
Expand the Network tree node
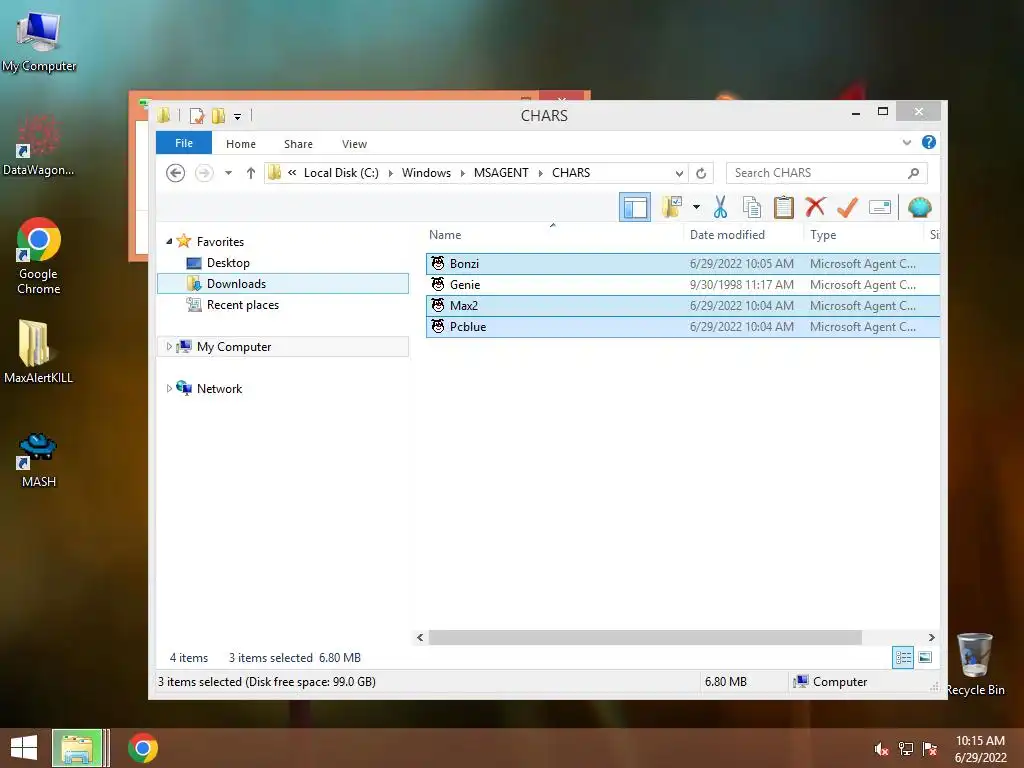[x=169, y=389]
